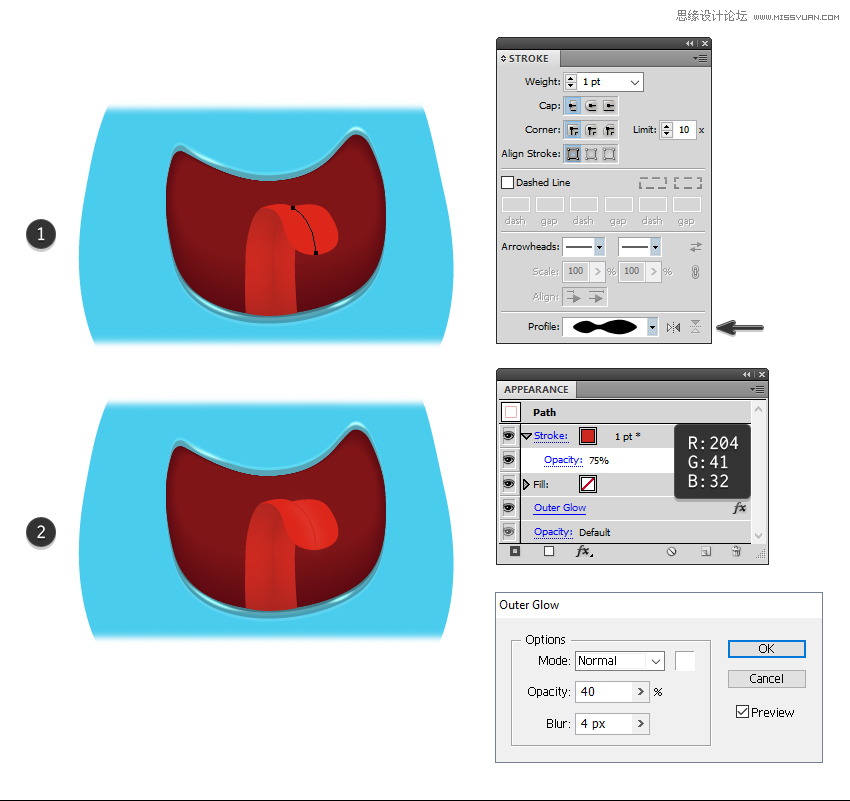Viewport: 850px width, 801px height.
Task: Select the Path thumbnail in Appearance panel
Action: [x=511, y=412]
